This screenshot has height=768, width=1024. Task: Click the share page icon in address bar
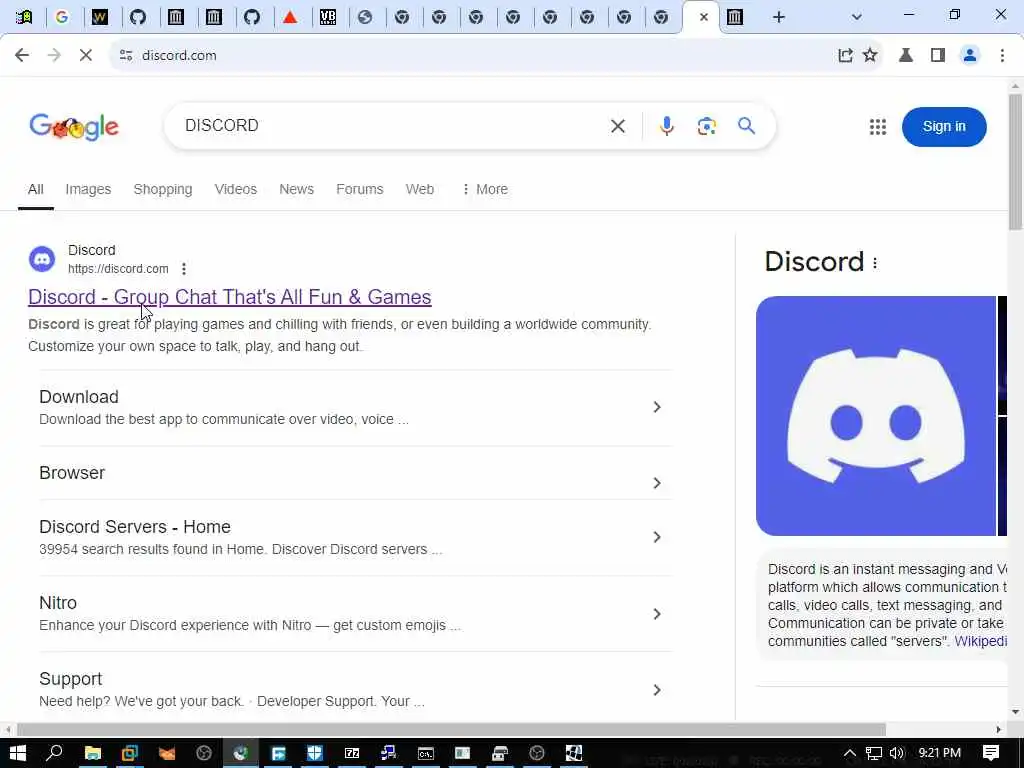pos(845,56)
